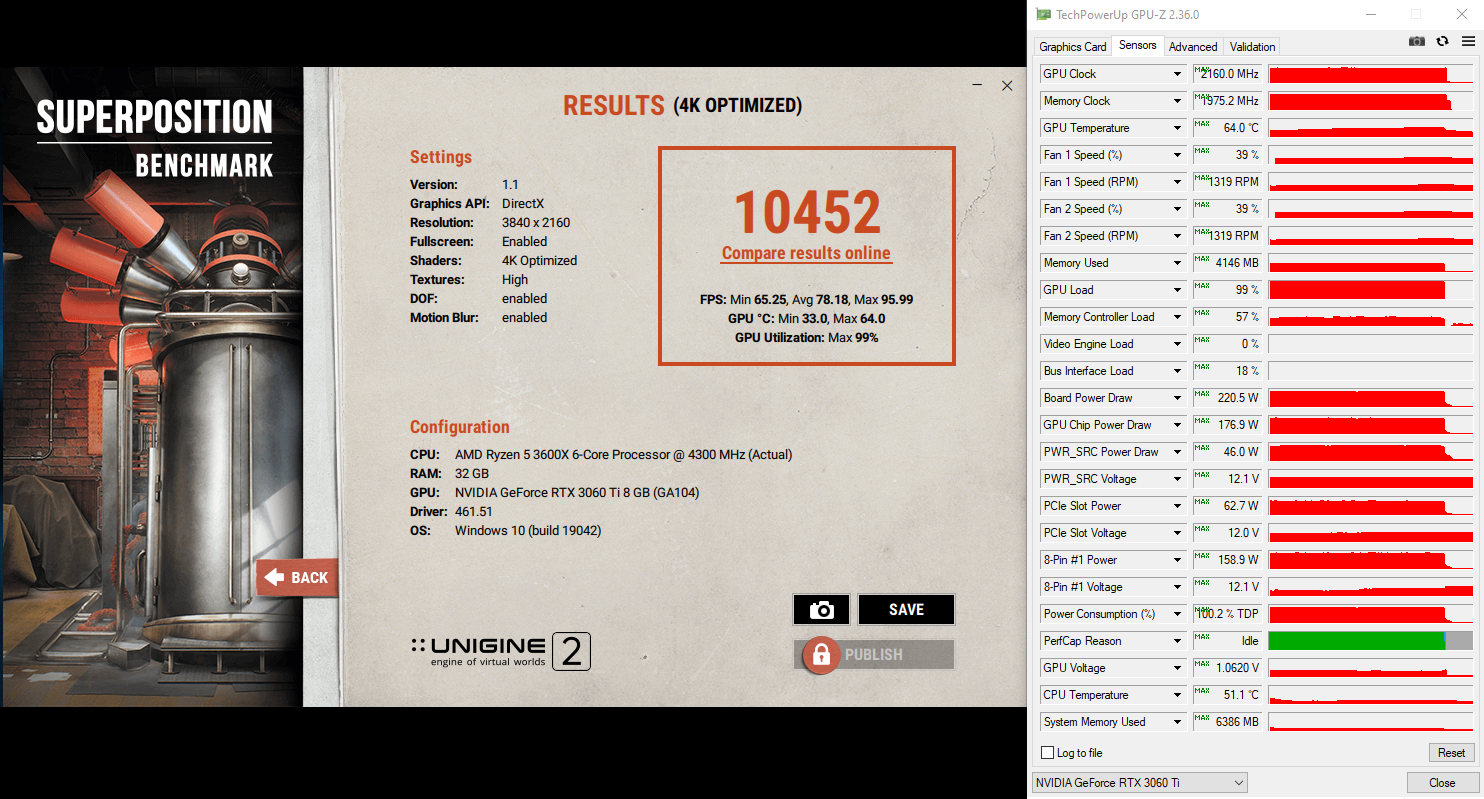
Task: Click the BACK button in Superposition
Action: click(x=297, y=578)
